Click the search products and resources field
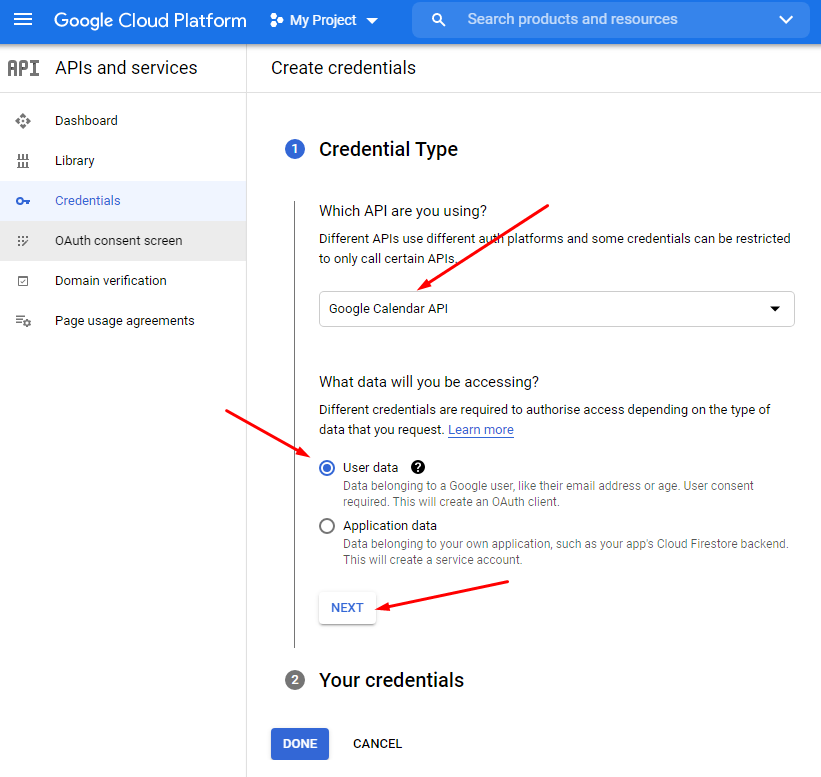The image size is (821, 777). click(x=600, y=20)
